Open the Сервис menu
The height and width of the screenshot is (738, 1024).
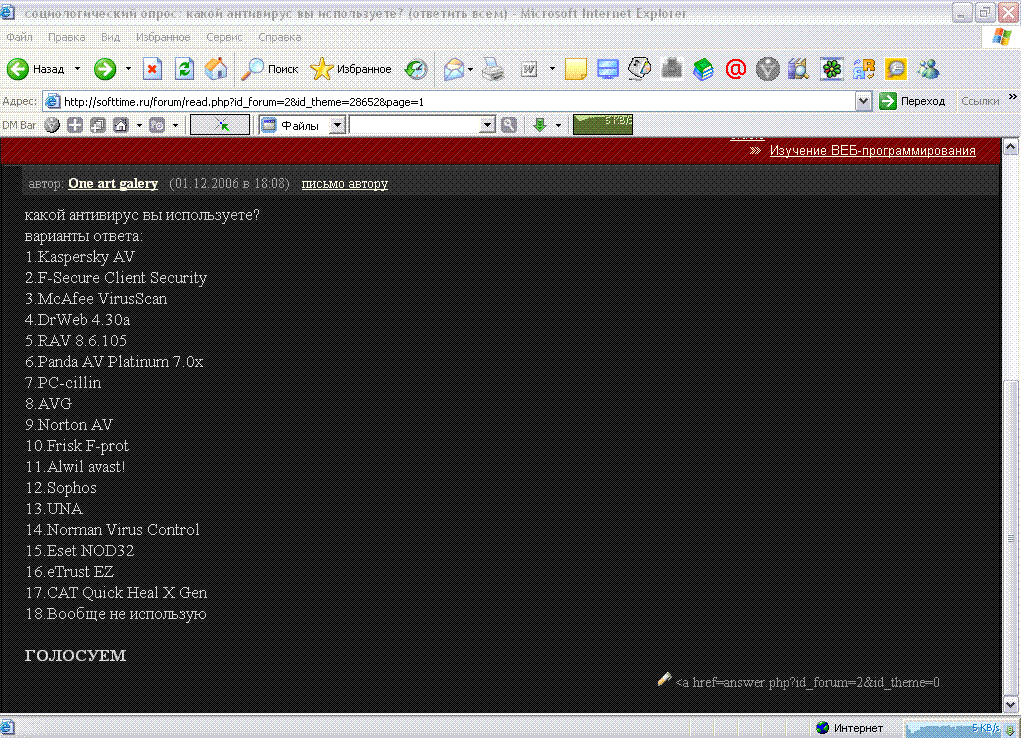[x=224, y=37]
